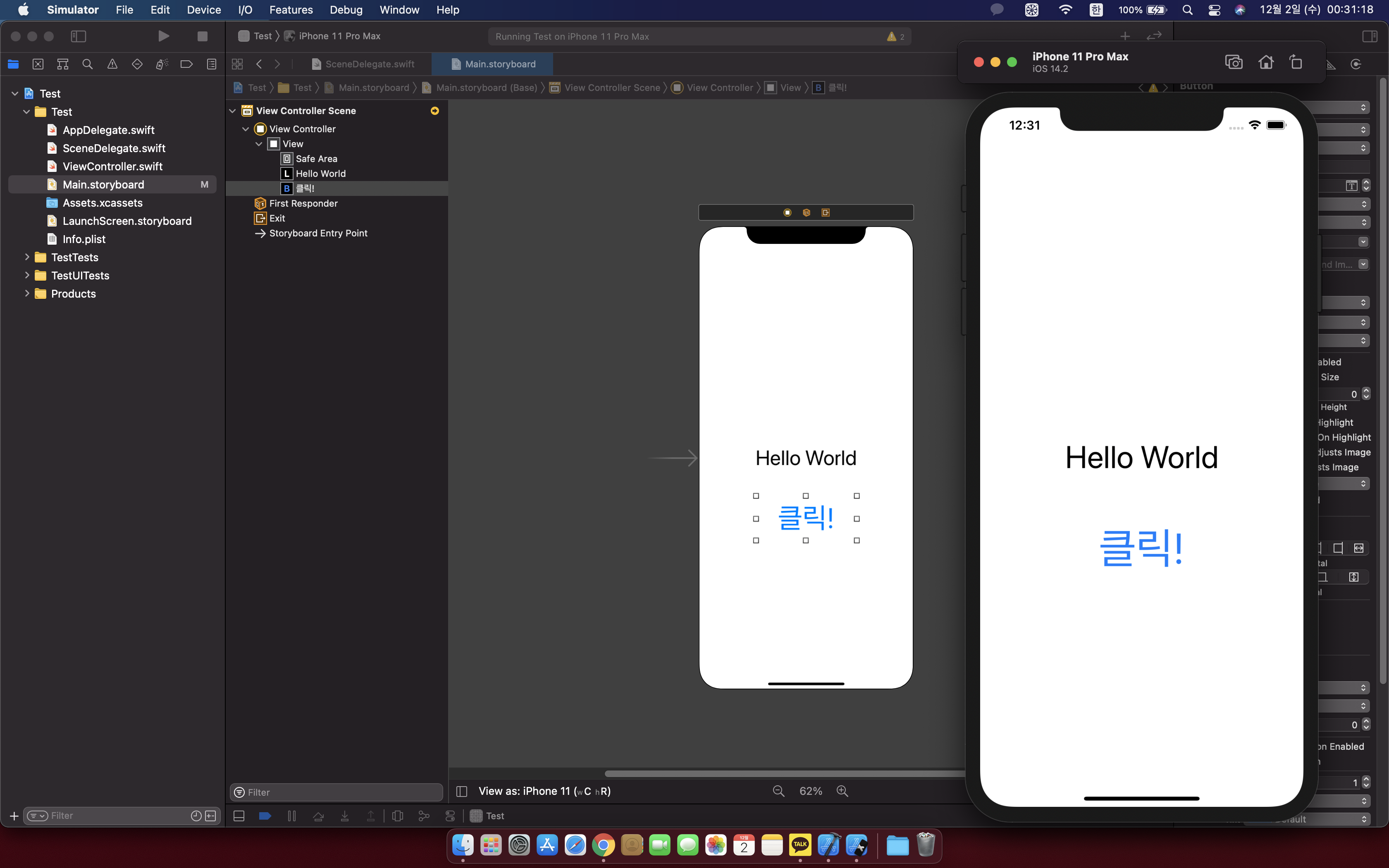This screenshot has width=1389, height=868.
Task: Select ViewController.swift file
Action: pyautogui.click(x=112, y=167)
